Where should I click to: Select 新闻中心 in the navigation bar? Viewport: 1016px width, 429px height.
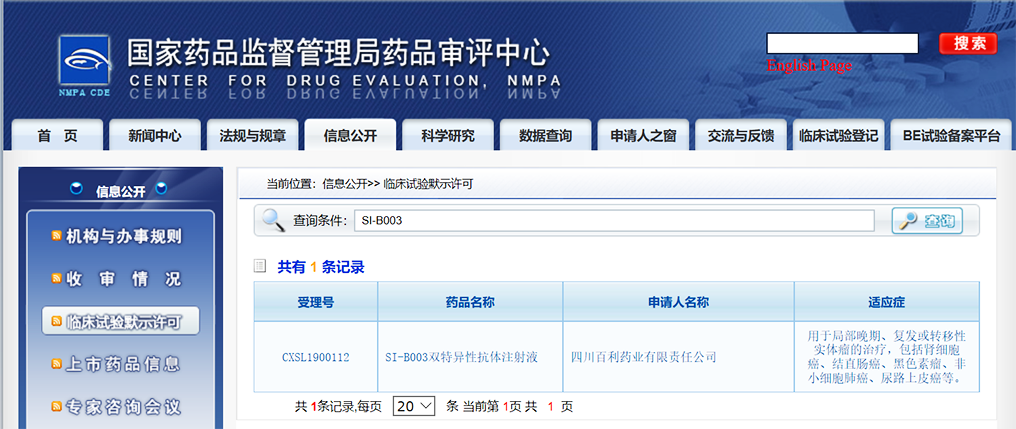click(154, 136)
